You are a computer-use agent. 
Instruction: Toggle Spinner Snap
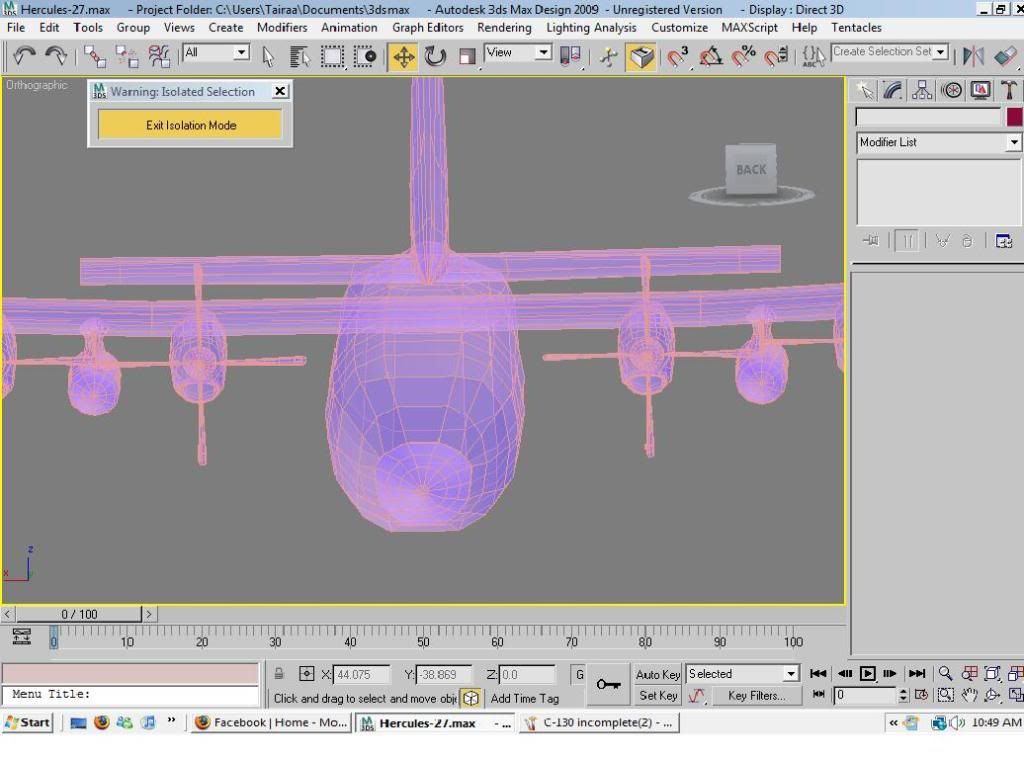click(x=776, y=57)
